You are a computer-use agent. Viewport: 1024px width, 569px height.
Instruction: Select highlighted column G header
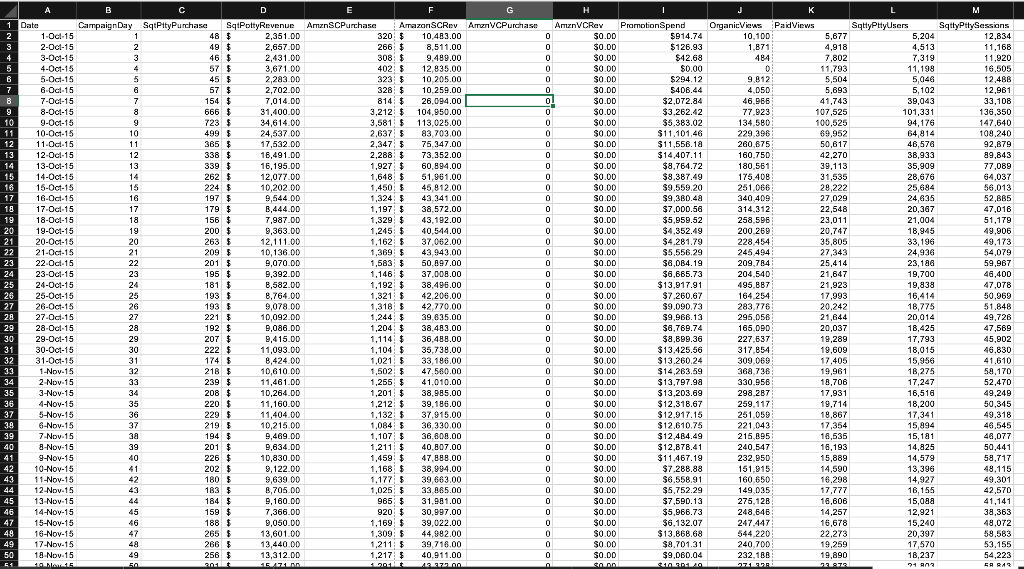[x=509, y=10]
